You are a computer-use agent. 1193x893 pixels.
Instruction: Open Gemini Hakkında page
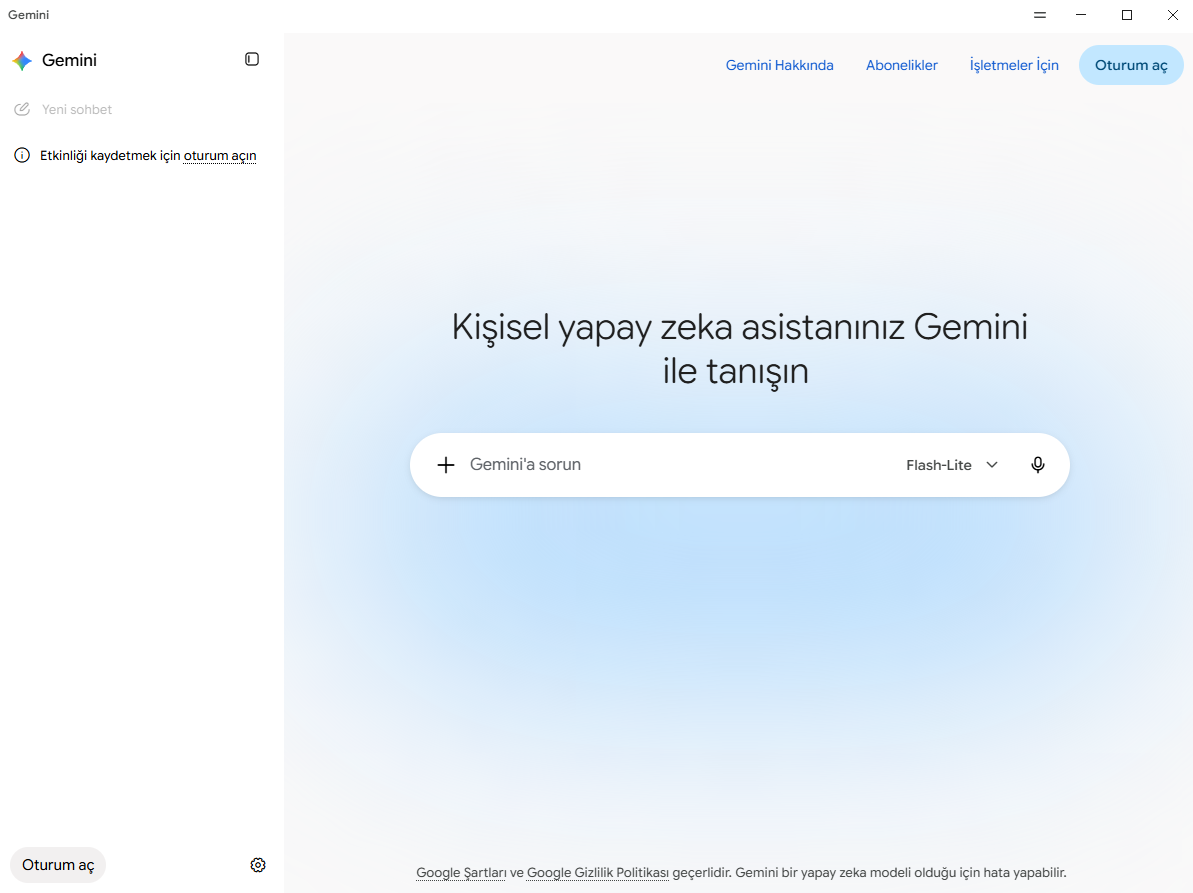point(779,65)
